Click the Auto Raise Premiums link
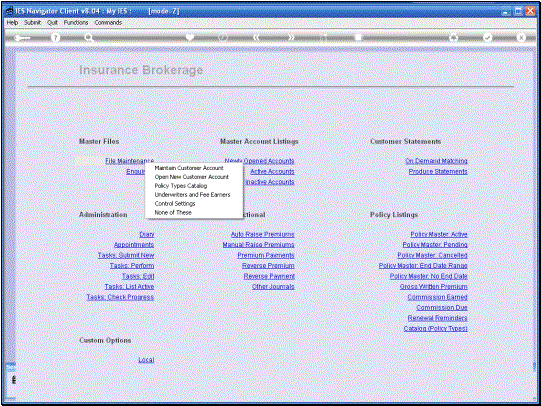The image size is (541, 406). coord(262,234)
